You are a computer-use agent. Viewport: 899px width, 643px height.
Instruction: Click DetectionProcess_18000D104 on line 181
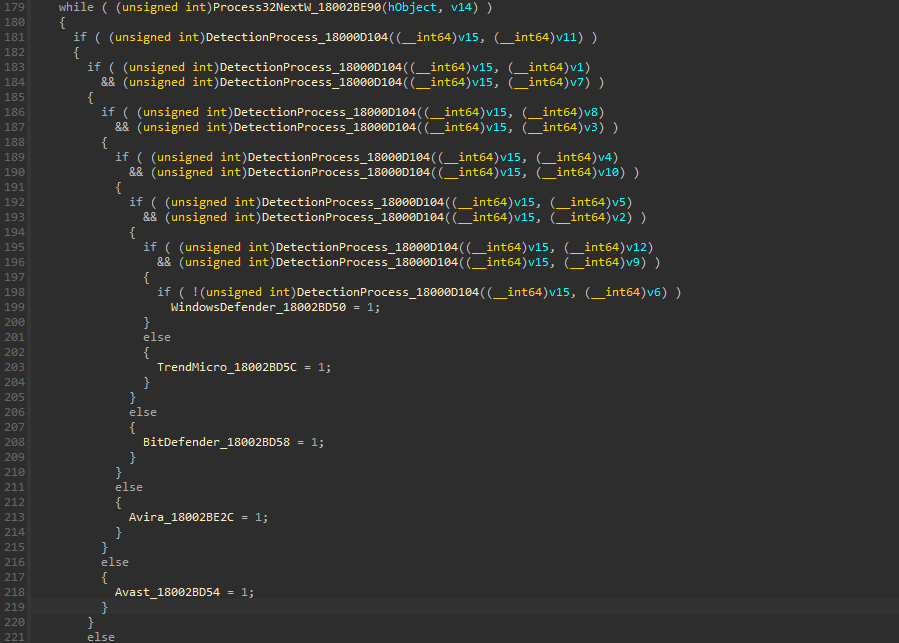tap(297, 37)
